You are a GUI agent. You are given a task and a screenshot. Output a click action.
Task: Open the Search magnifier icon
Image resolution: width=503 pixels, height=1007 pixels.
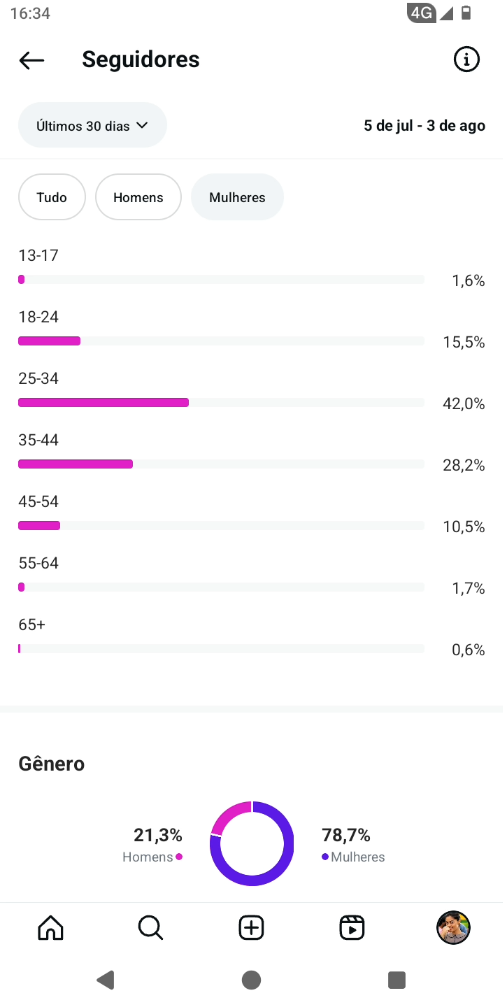151,928
